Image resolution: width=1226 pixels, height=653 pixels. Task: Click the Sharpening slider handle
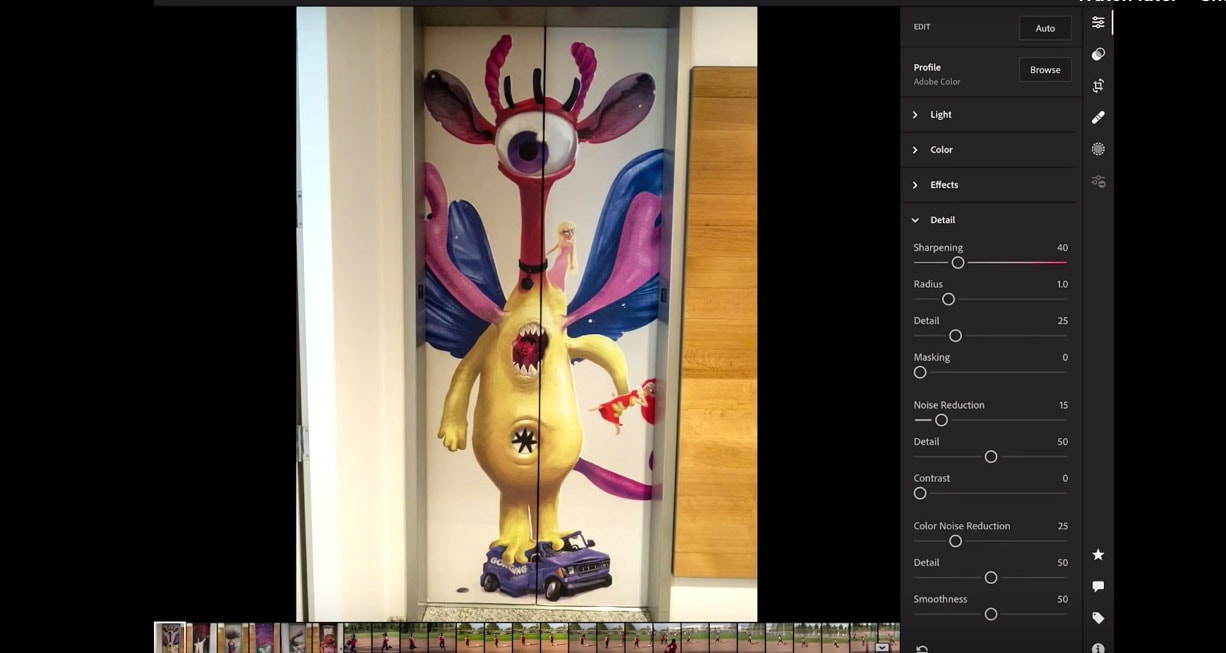pos(958,263)
